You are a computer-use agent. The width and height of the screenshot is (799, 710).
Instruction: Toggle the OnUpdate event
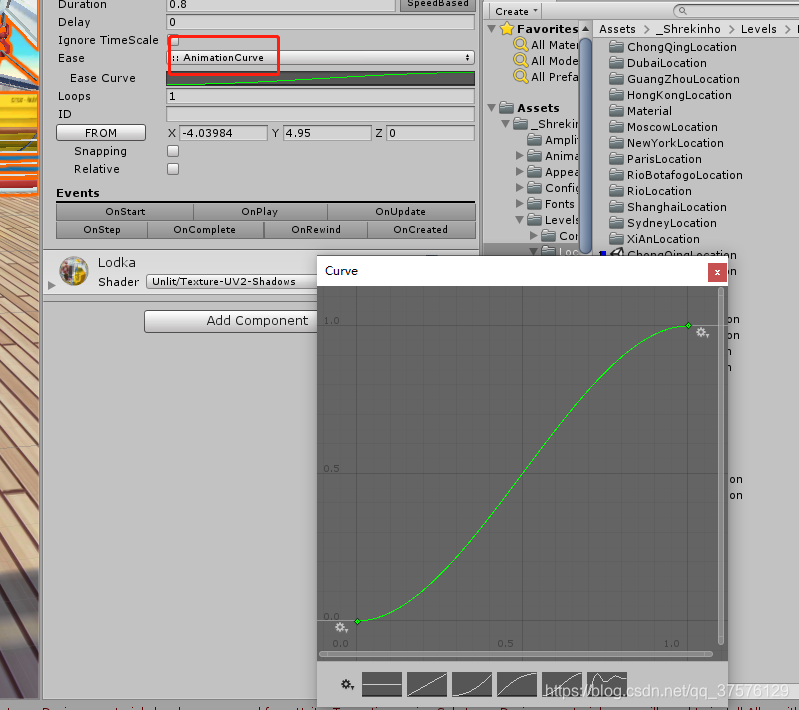coord(401,212)
